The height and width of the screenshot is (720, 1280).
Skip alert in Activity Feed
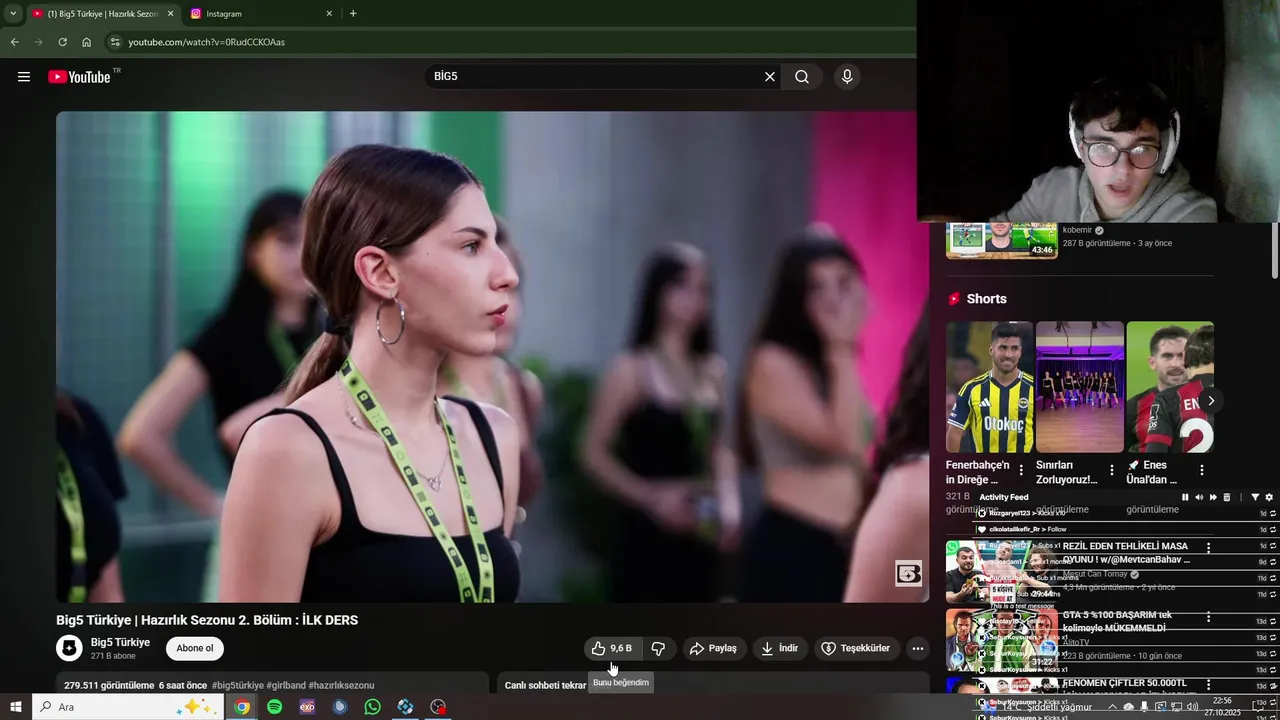pos(1213,497)
